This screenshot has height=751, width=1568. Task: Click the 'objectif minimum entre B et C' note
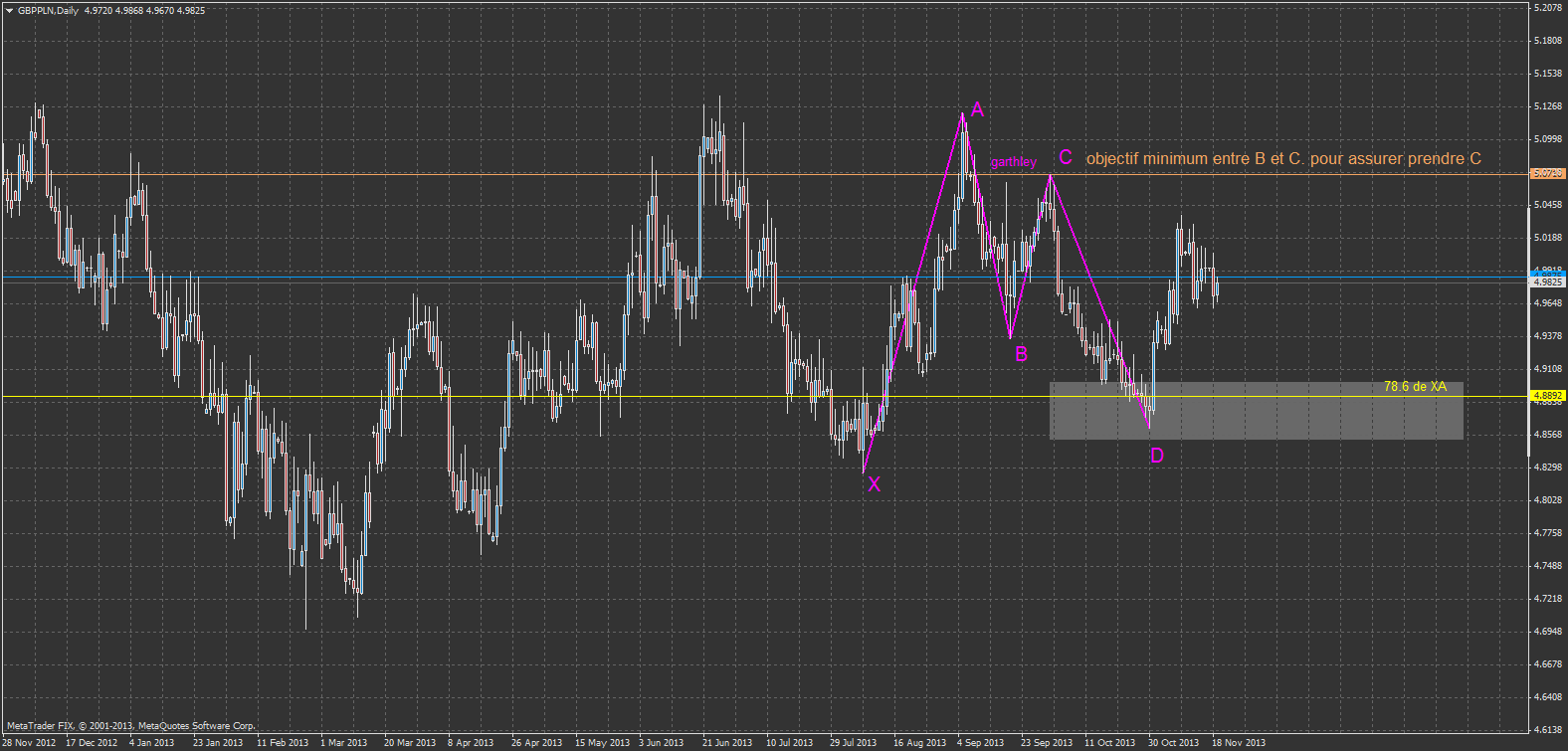tap(1283, 159)
